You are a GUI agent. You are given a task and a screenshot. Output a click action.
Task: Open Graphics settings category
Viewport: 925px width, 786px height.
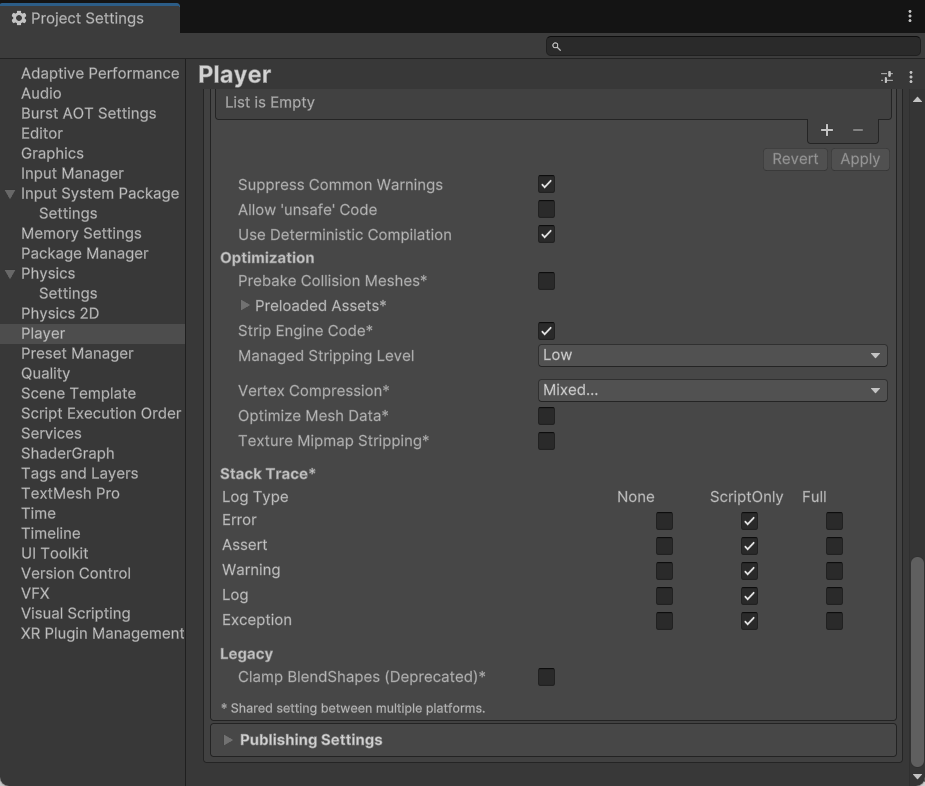tap(53, 153)
